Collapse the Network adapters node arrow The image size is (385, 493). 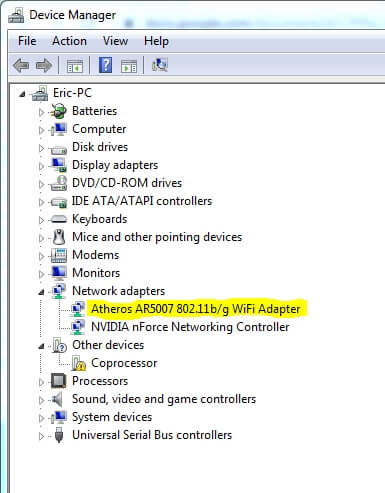click(41, 293)
